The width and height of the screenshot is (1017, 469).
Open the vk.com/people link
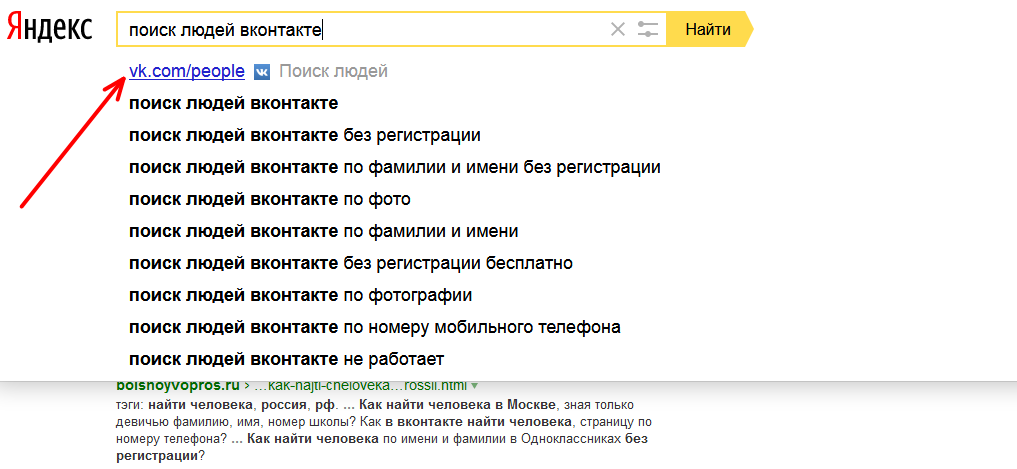tap(187, 71)
